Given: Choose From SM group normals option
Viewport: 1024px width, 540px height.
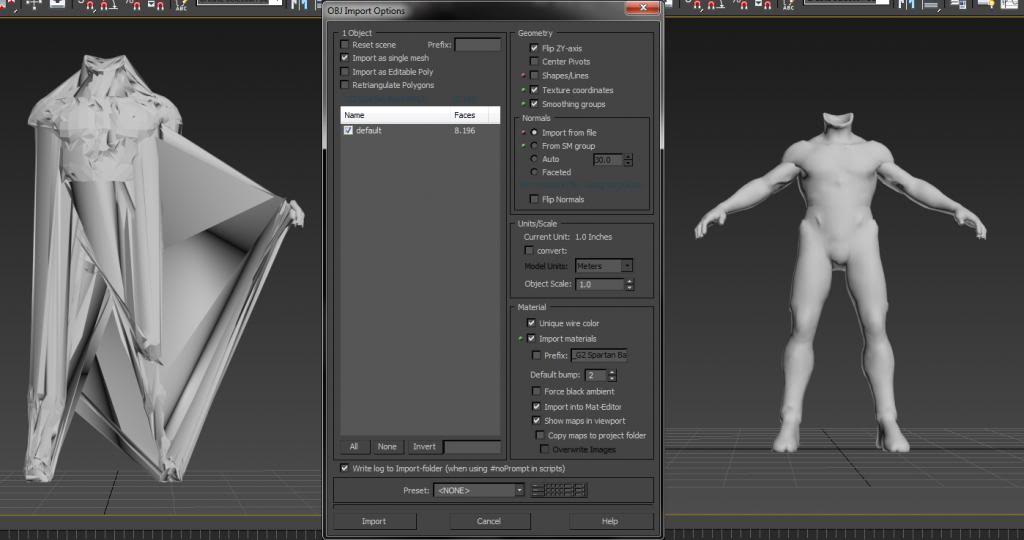Looking at the screenshot, I should (534, 146).
